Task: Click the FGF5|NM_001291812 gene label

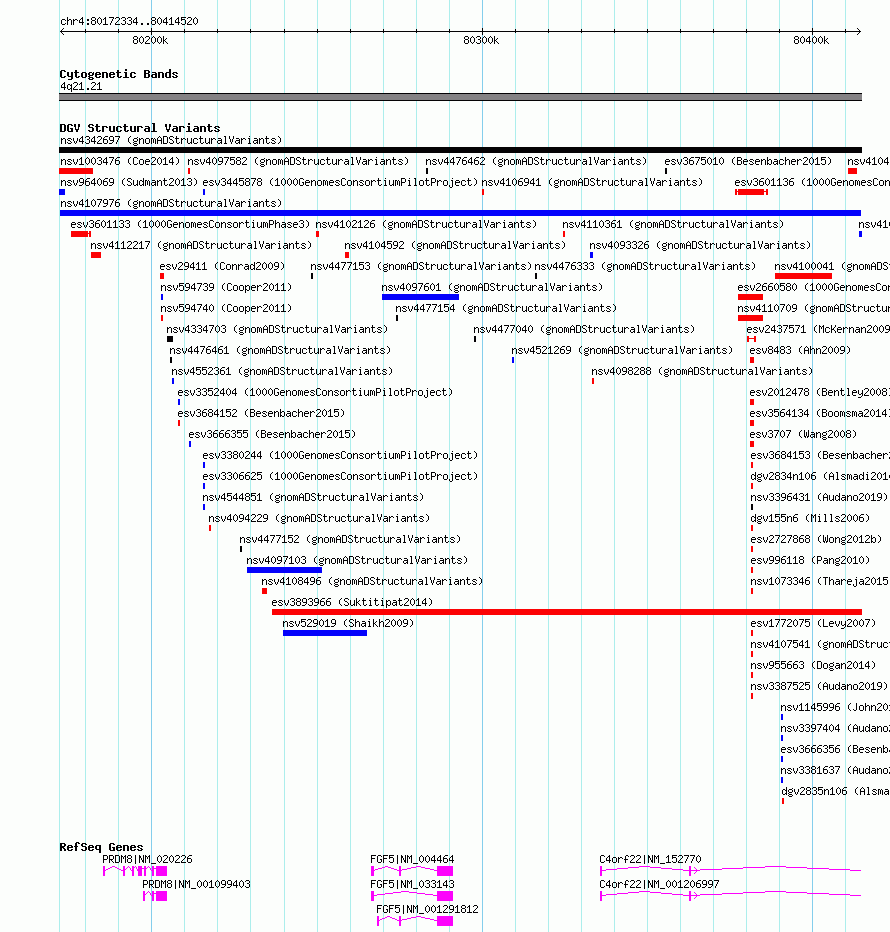Action: click(x=427, y=909)
